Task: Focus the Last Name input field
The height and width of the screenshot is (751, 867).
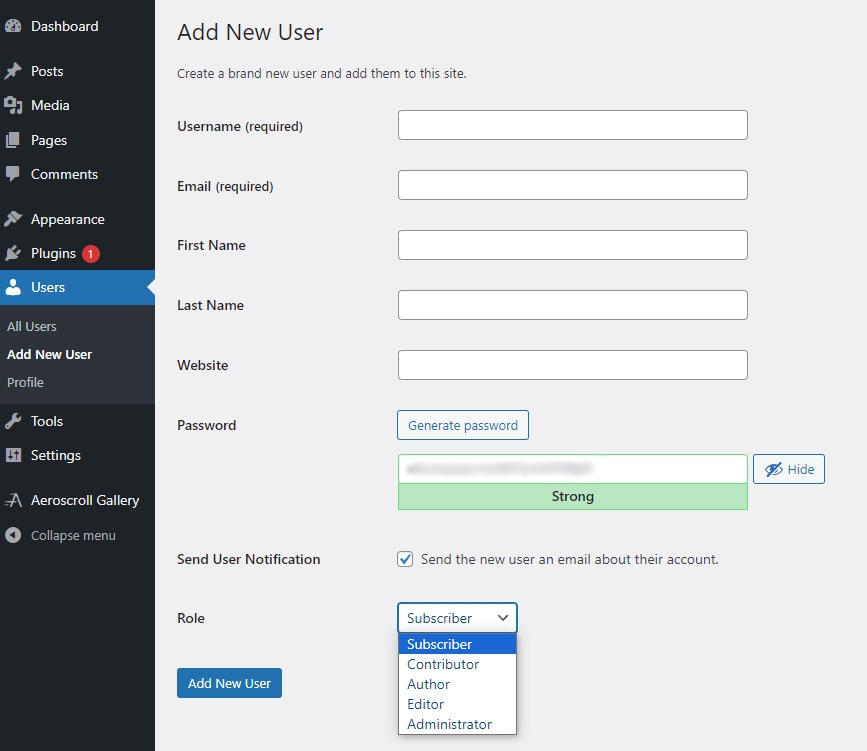Action: pos(573,305)
